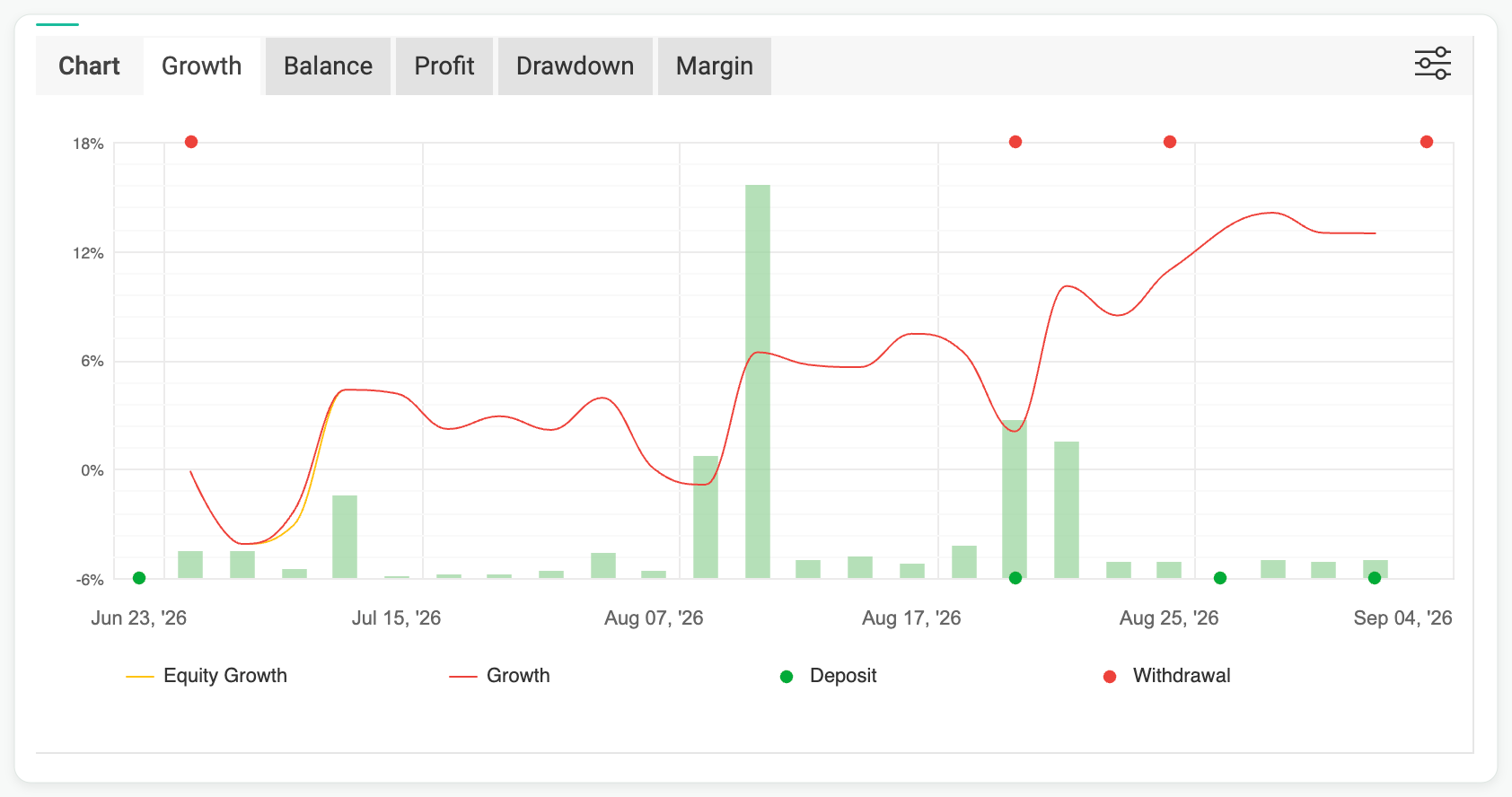The height and width of the screenshot is (797, 1512).
Task: Click the 'Jul 15, '26' axis label
Action: point(396,618)
